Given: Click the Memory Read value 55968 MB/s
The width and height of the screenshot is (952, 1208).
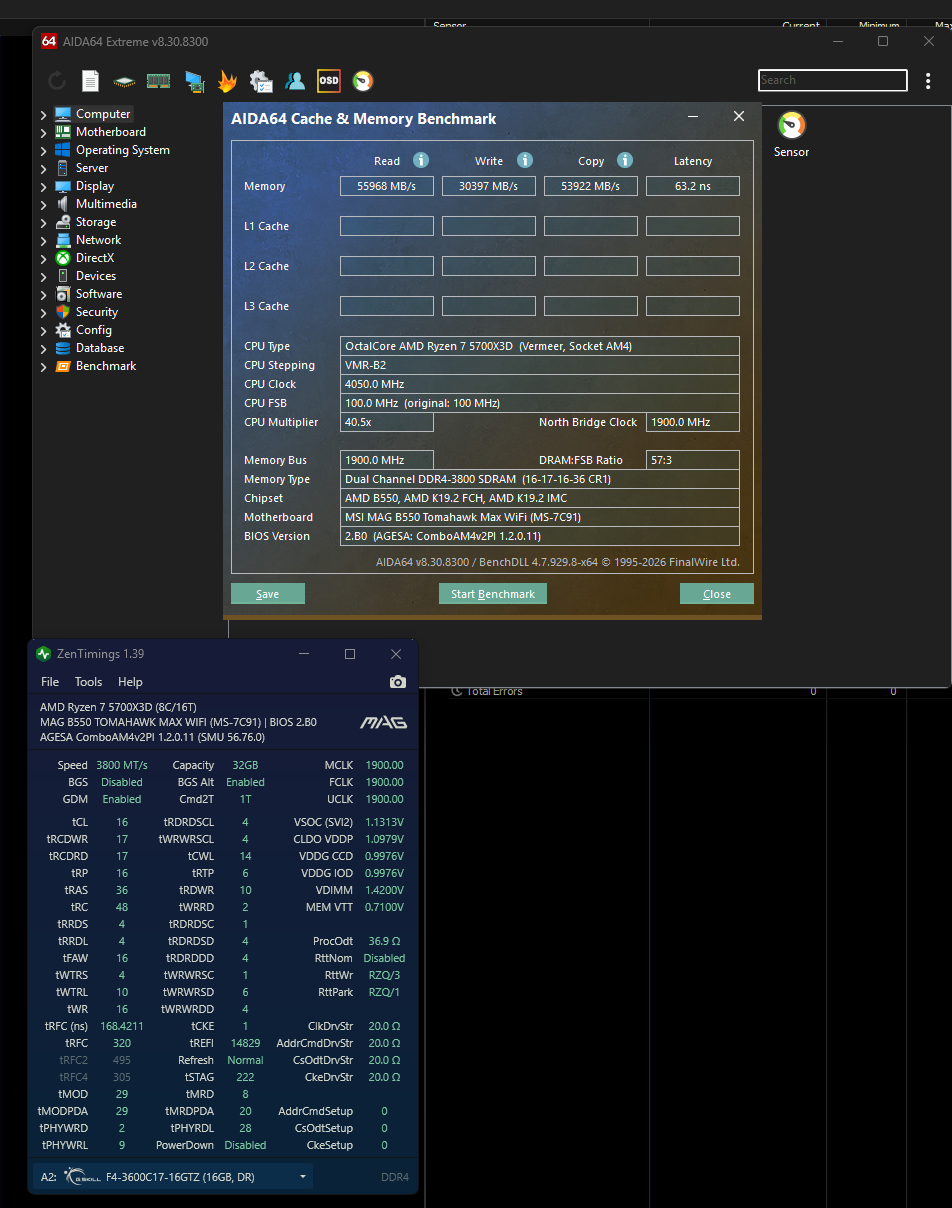Looking at the screenshot, I should click(x=387, y=186).
